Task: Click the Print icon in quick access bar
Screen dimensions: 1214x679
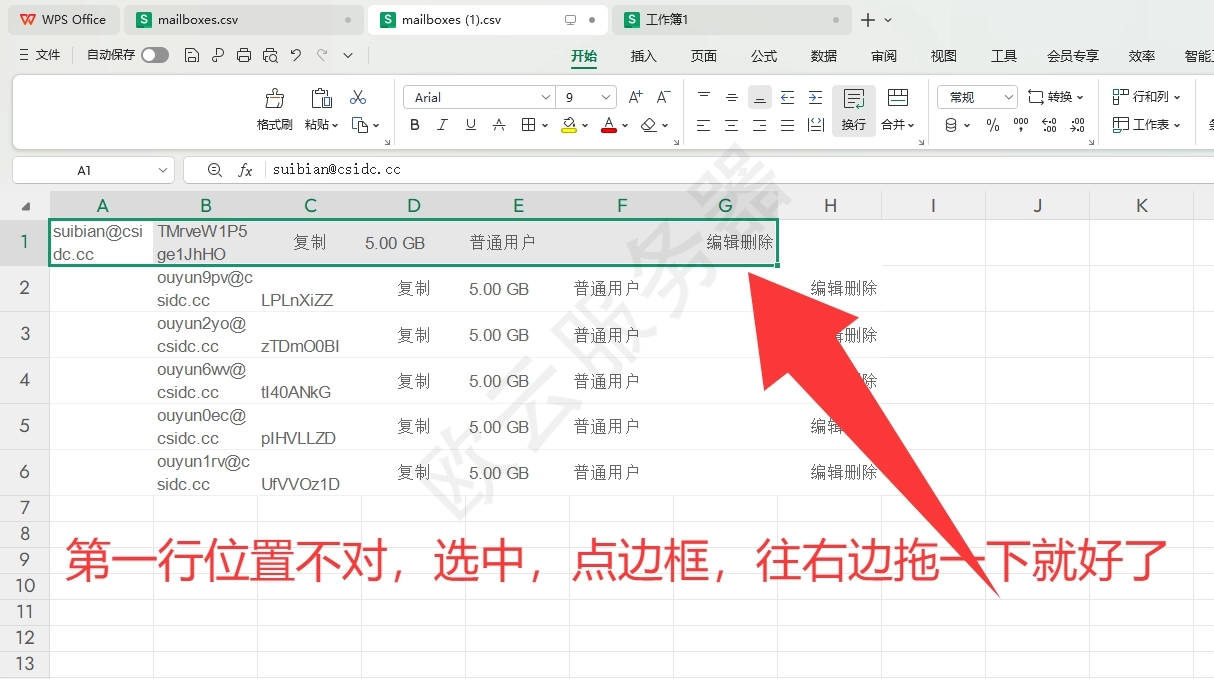Action: click(244, 55)
